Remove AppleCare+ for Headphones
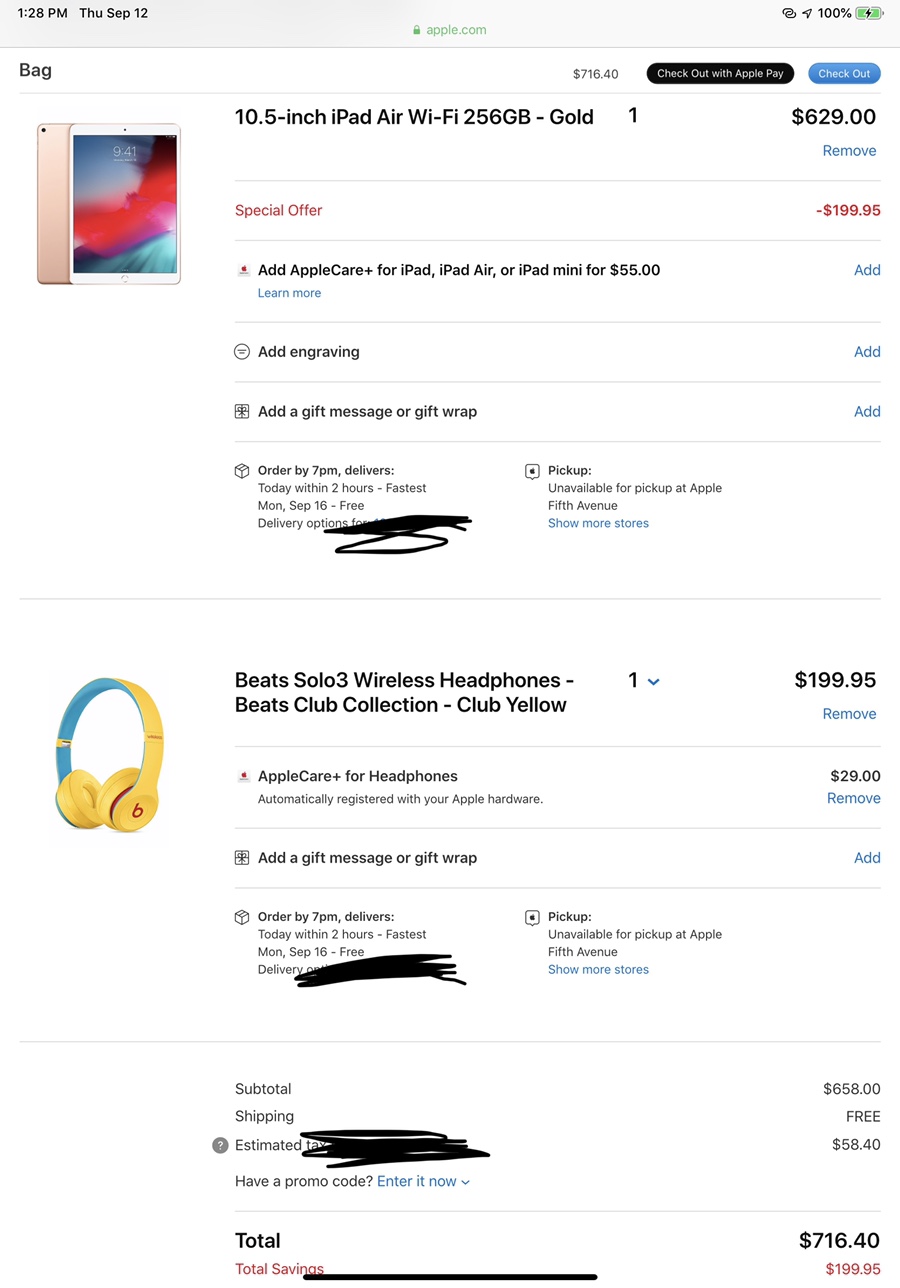The width and height of the screenshot is (900, 1288). coord(853,798)
